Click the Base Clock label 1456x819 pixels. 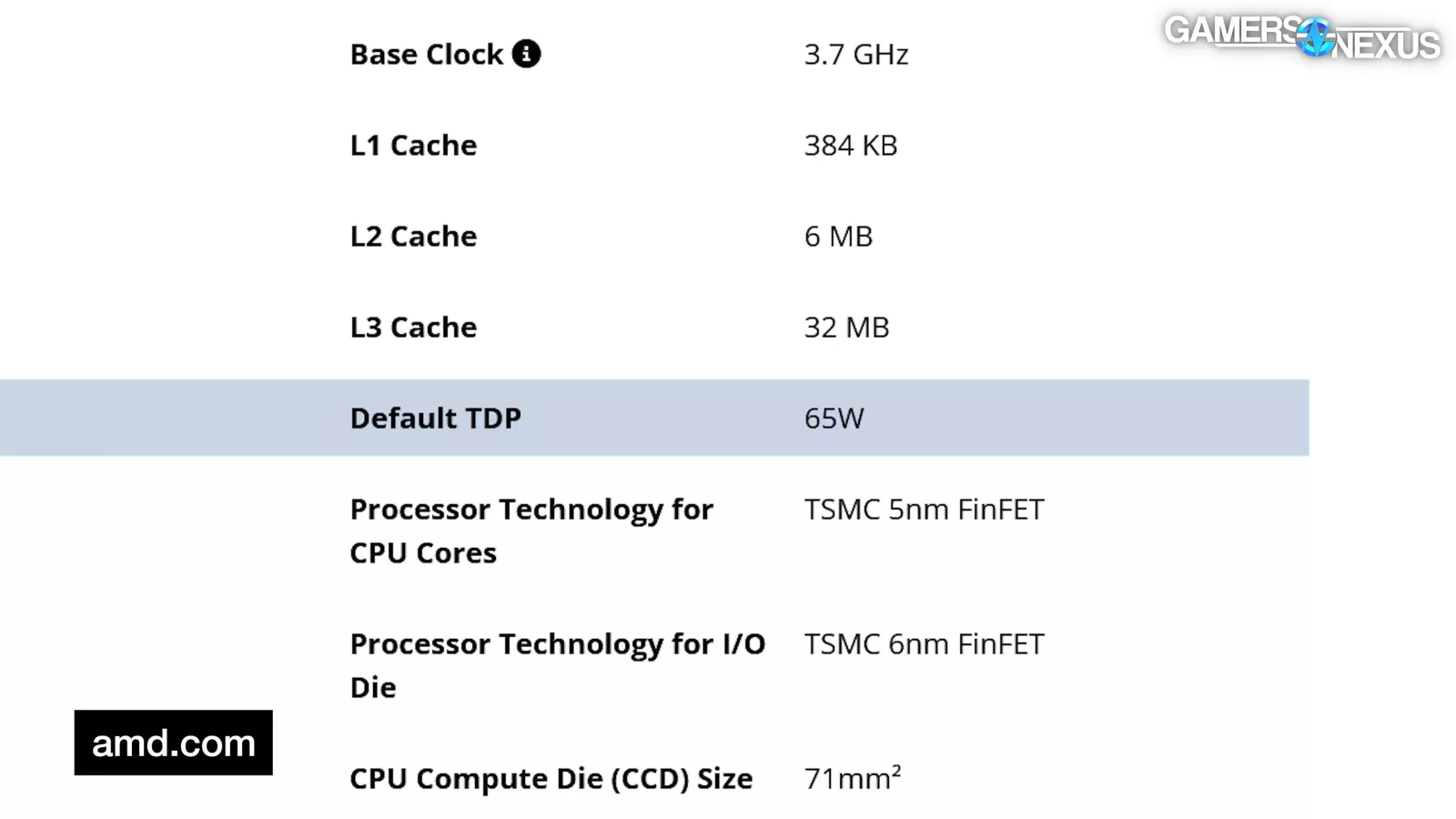pyautogui.click(x=427, y=55)
